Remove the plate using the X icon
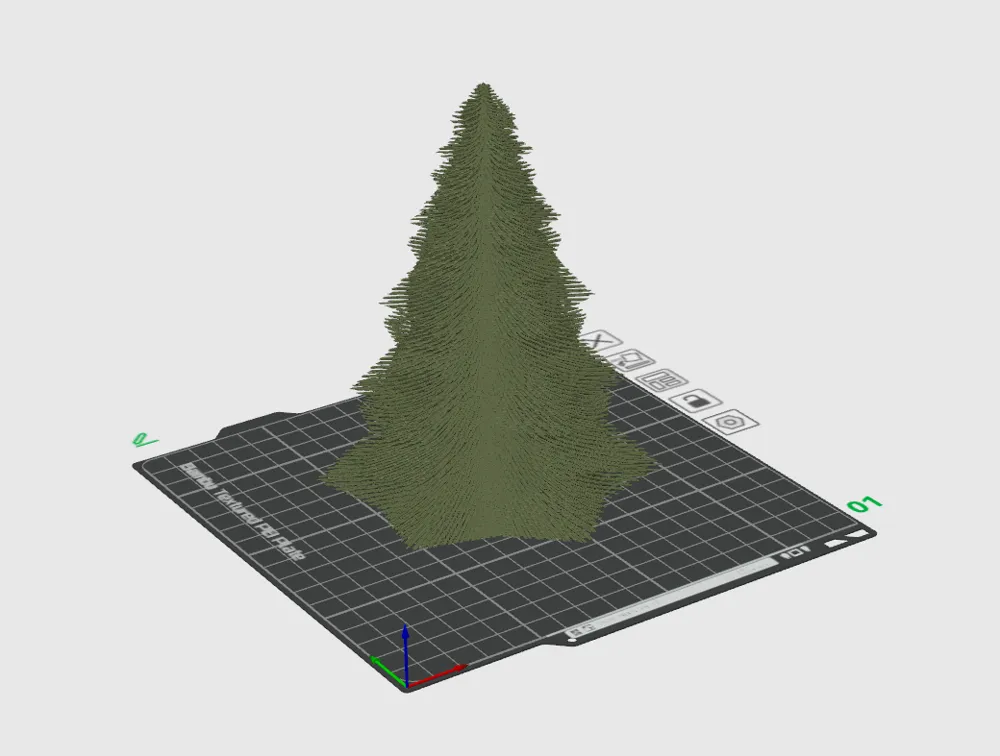The height and width of the screenshot is (756, 1000). [597, 341]
